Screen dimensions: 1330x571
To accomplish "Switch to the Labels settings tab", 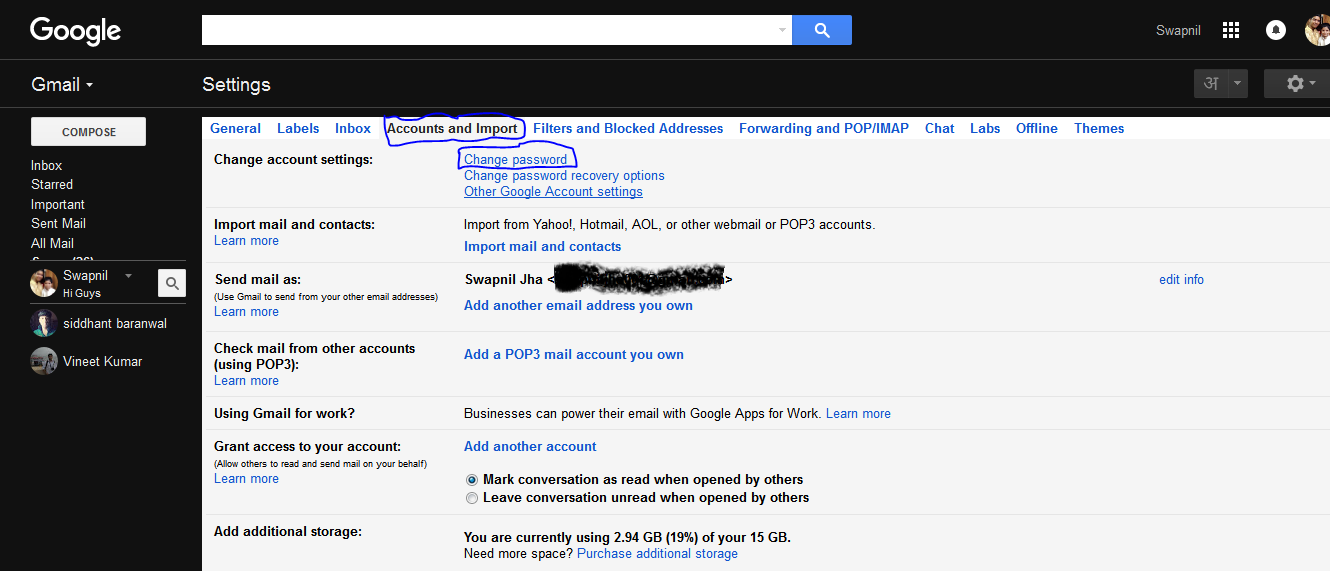I will pyautogui.click(x=298, y=128).
